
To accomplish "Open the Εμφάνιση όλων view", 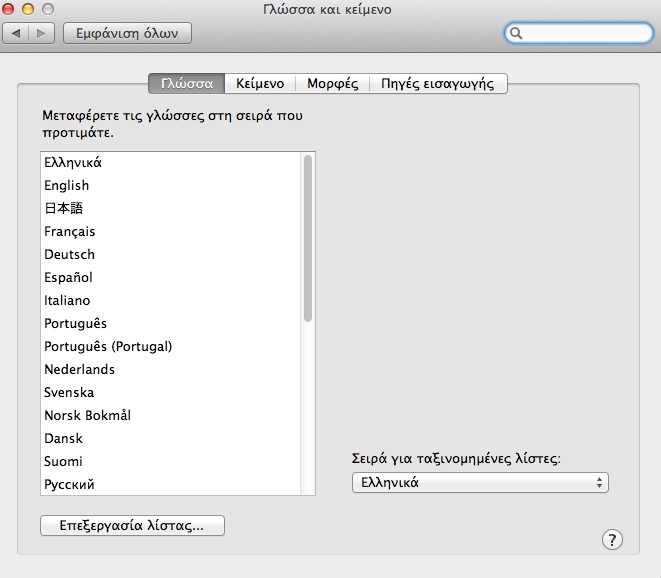I will (127, 33).
